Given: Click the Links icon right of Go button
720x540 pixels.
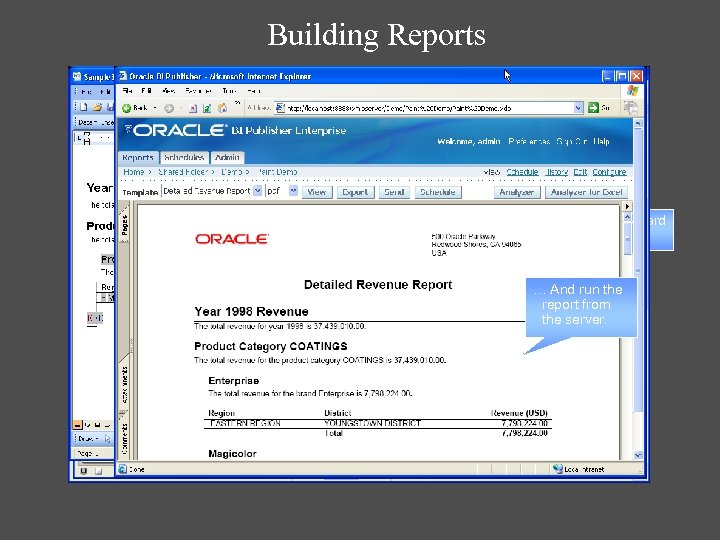Looking at the screenshot, I should (x=631, y=108).
